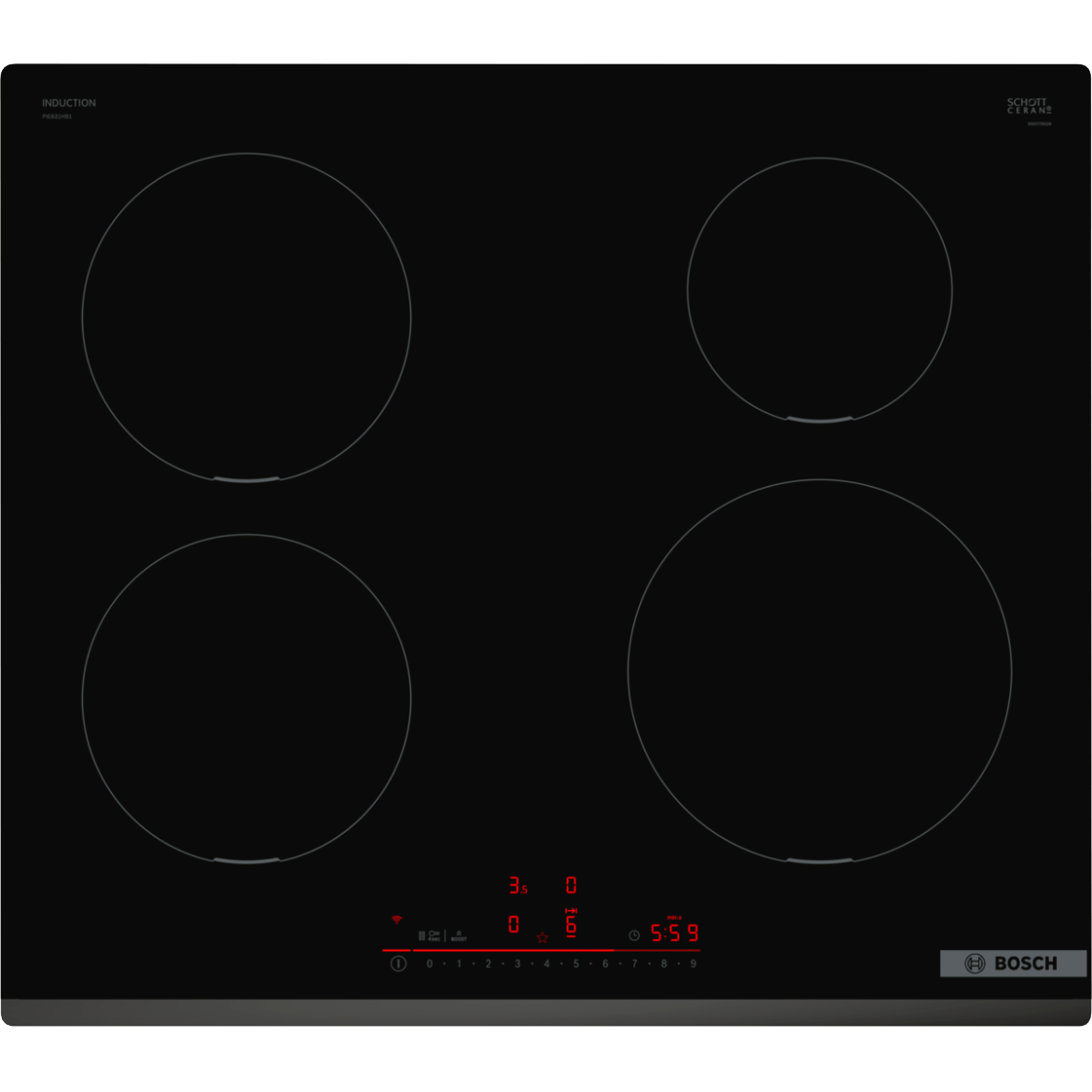Tap the red Wi-Fi indicator icon
This screenshot has height=1092, width=1092.
(396, 919)
